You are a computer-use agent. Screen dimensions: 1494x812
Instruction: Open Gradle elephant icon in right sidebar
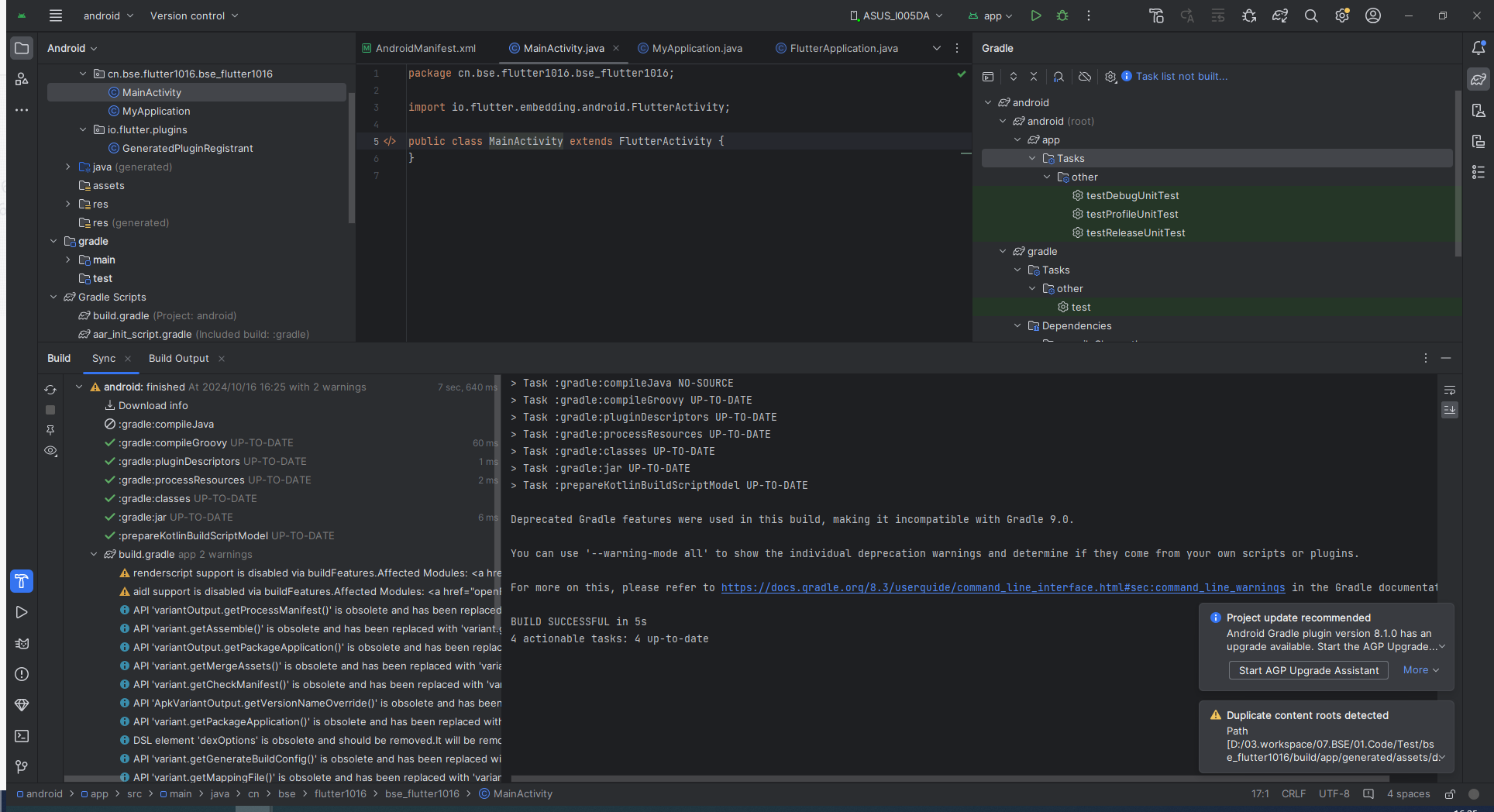click(1479, 79)
